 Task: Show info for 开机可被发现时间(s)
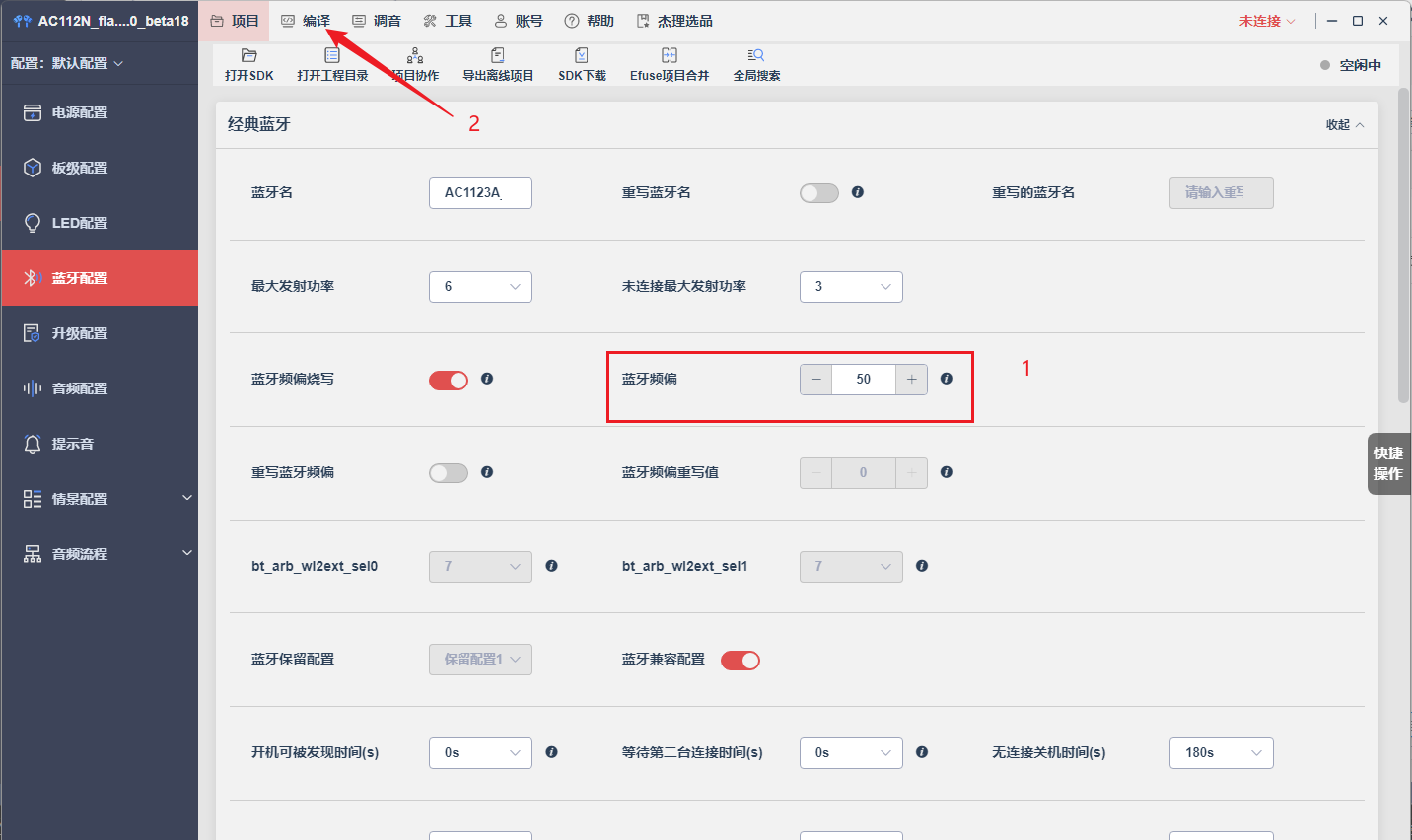(x=552, y=752)
